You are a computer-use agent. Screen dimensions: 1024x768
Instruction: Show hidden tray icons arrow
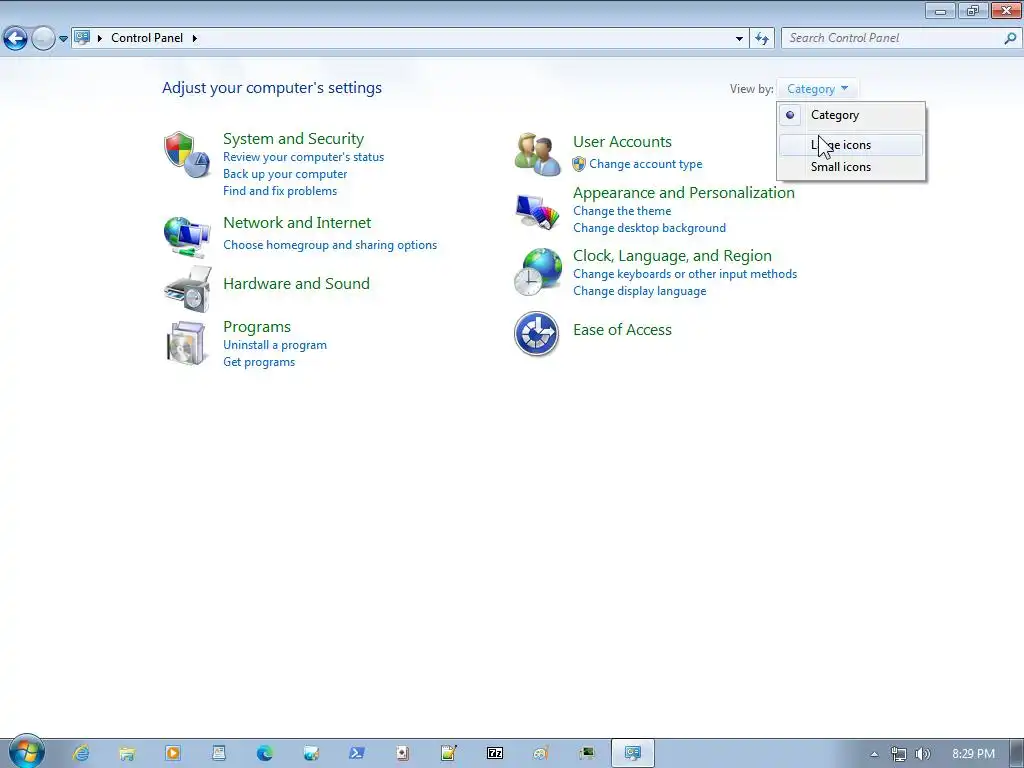pyautogui.click(x=874, y=754)
